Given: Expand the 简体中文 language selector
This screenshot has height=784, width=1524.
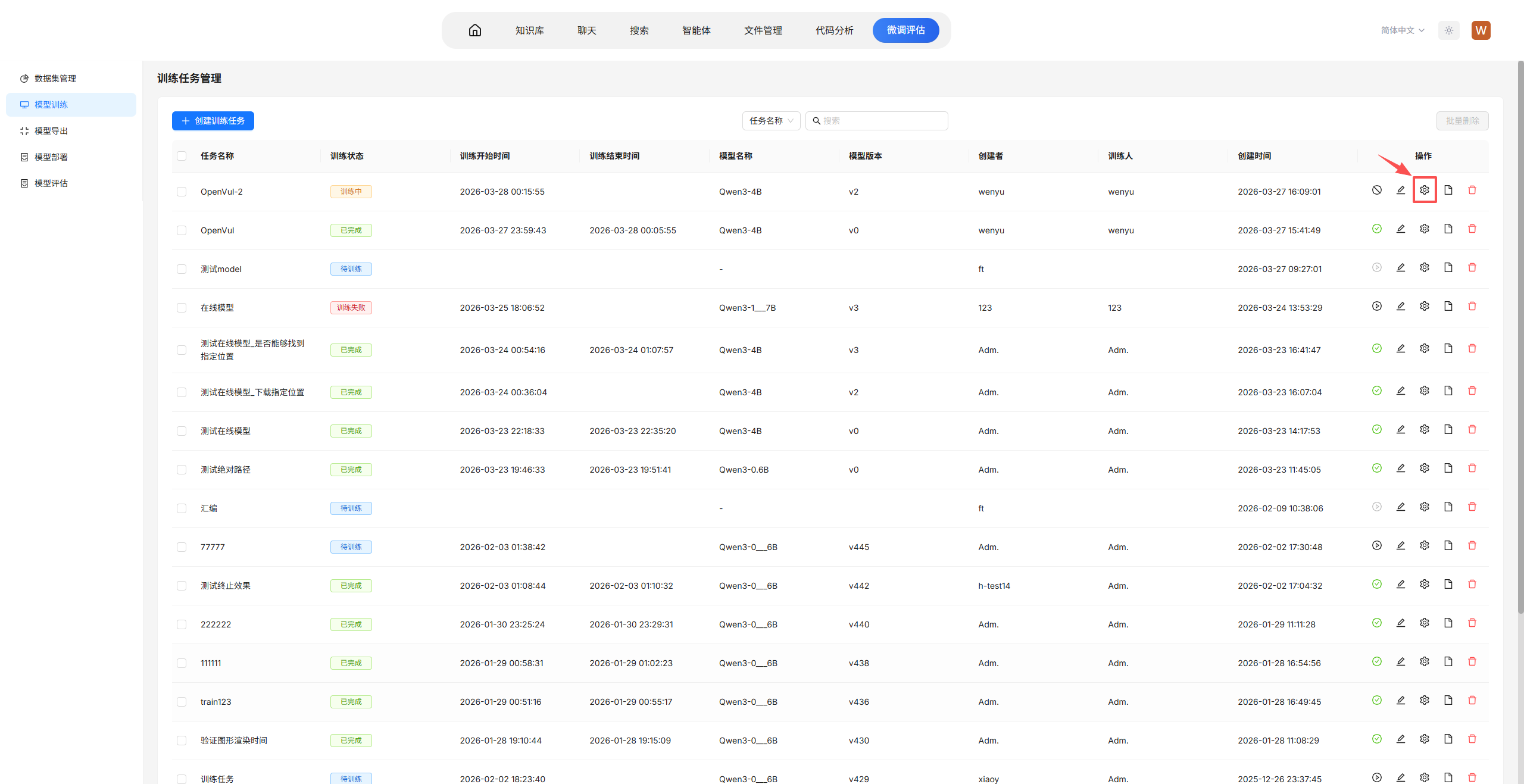Looking at the screenshot, I should point(1402,30).
